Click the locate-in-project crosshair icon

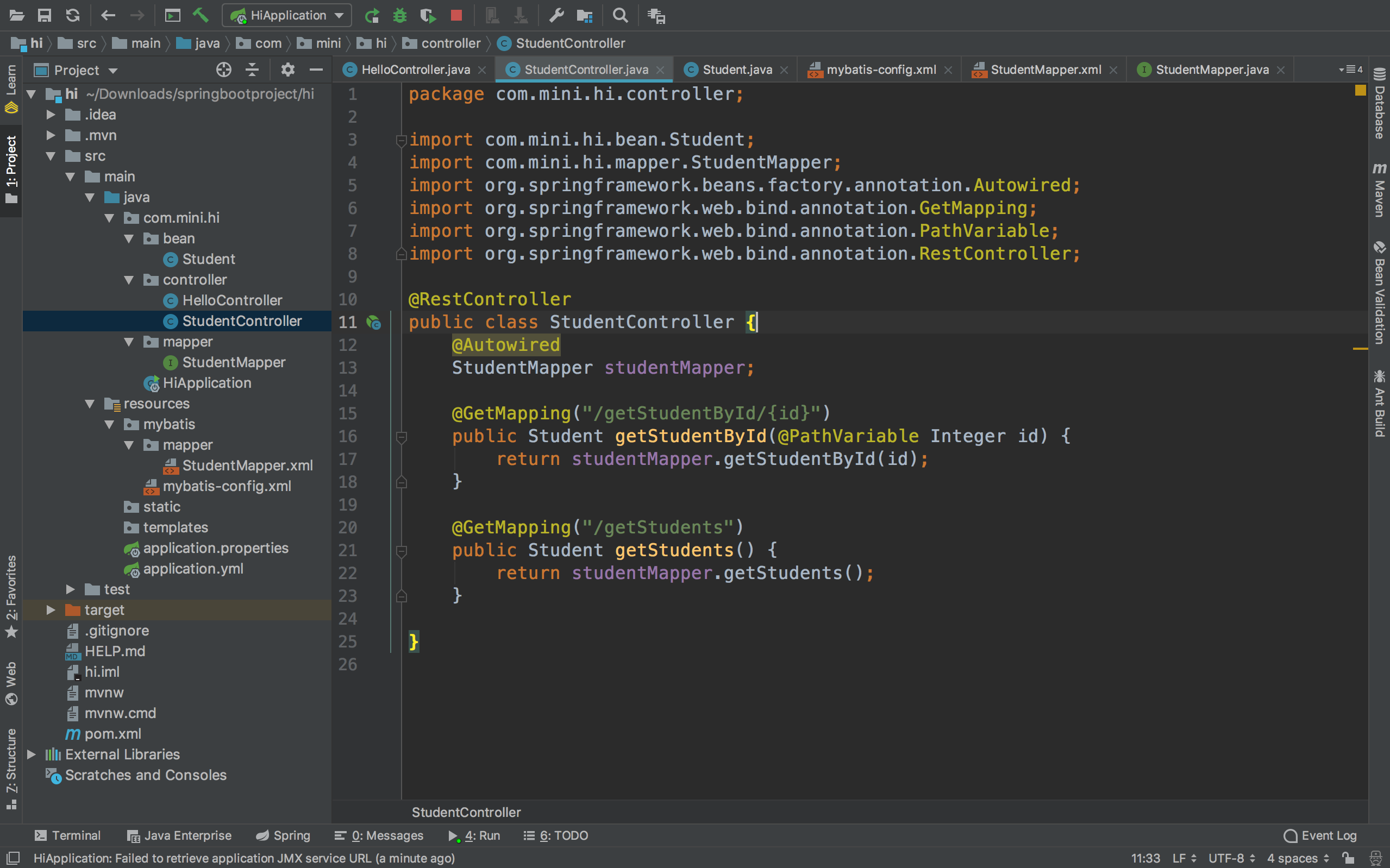[x=223, y=70]
